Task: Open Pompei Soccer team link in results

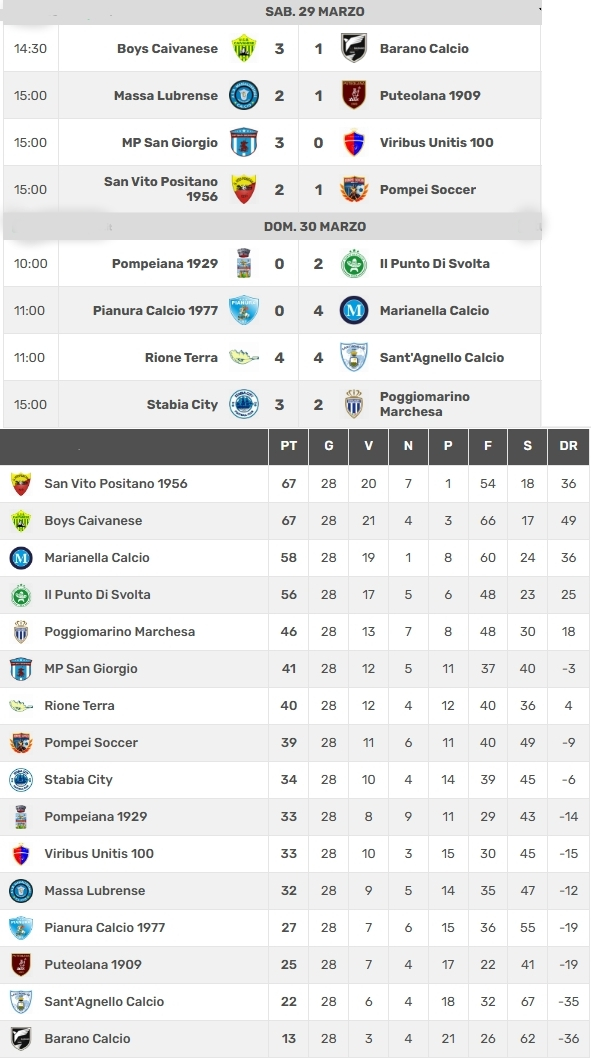Action: point(428,190)
